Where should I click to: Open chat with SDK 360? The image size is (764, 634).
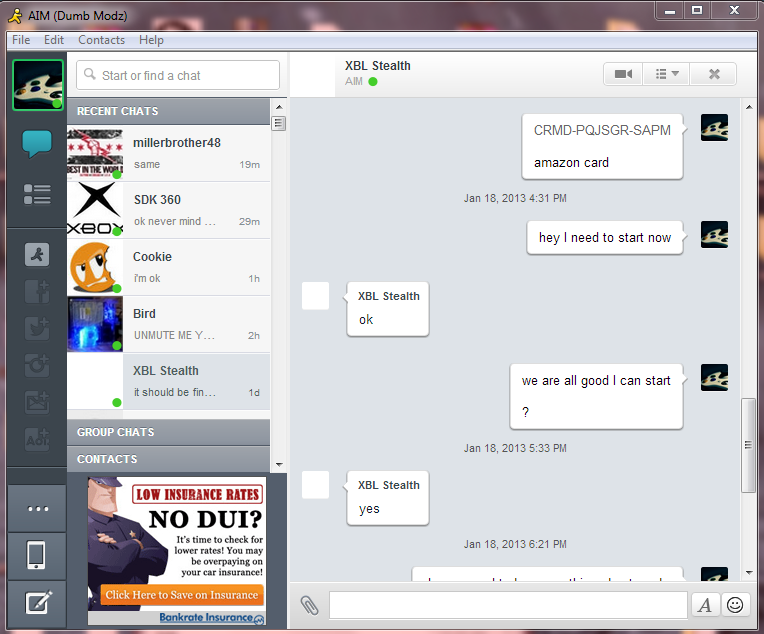coord(168,210)
